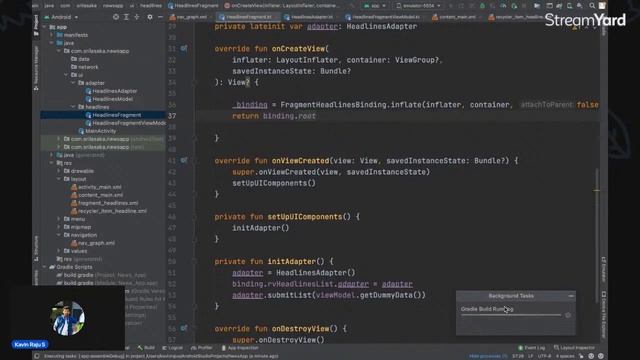This screenshot has height=360, width=640.
Task: Click onCreateView breadcrumb in navigation bar
Action: click(282, 6)
